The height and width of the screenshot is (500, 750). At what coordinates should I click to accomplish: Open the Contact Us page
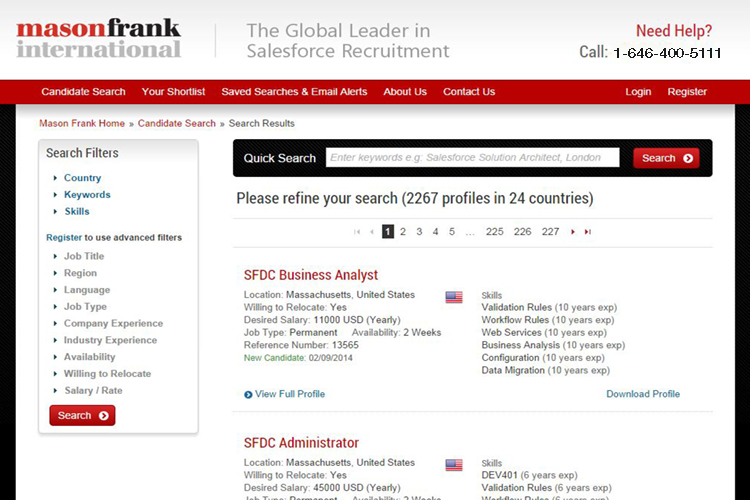tap(469, 92)
